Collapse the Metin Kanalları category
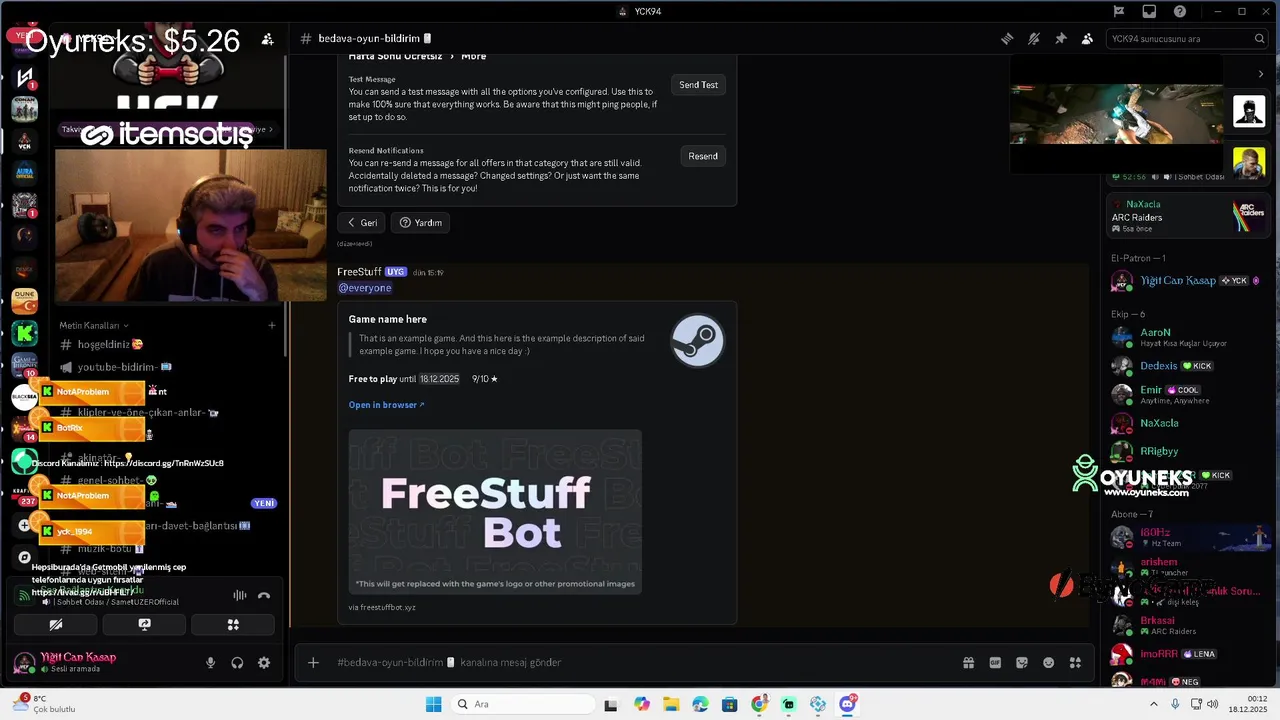Image resolution: width=1280 pixels, height=720 pixels. pyautogui.click(x=94, y=326)
